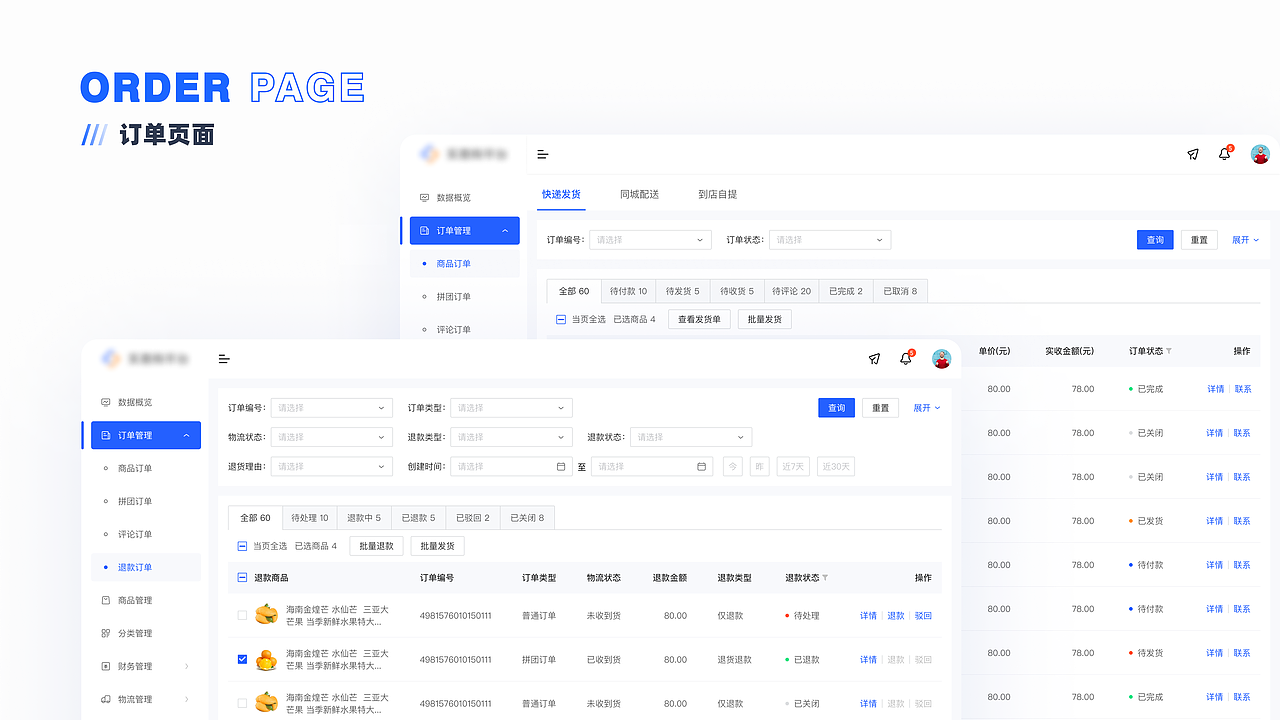This screenshot has width=1280, height=720.
Task: Open 数据概览 from the sidebar
Action: pos(137,401)
